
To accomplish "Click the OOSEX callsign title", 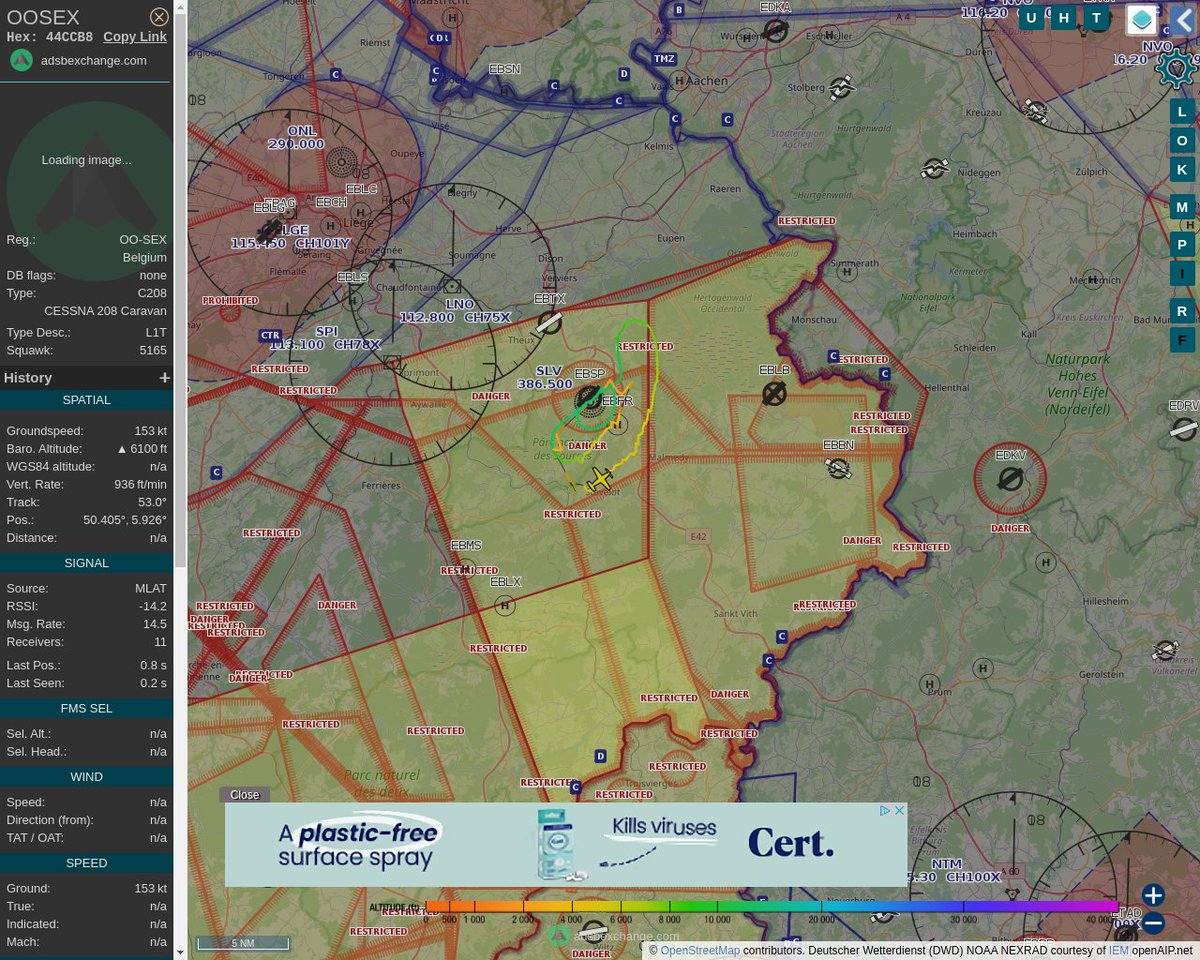I will click(43, 17).
